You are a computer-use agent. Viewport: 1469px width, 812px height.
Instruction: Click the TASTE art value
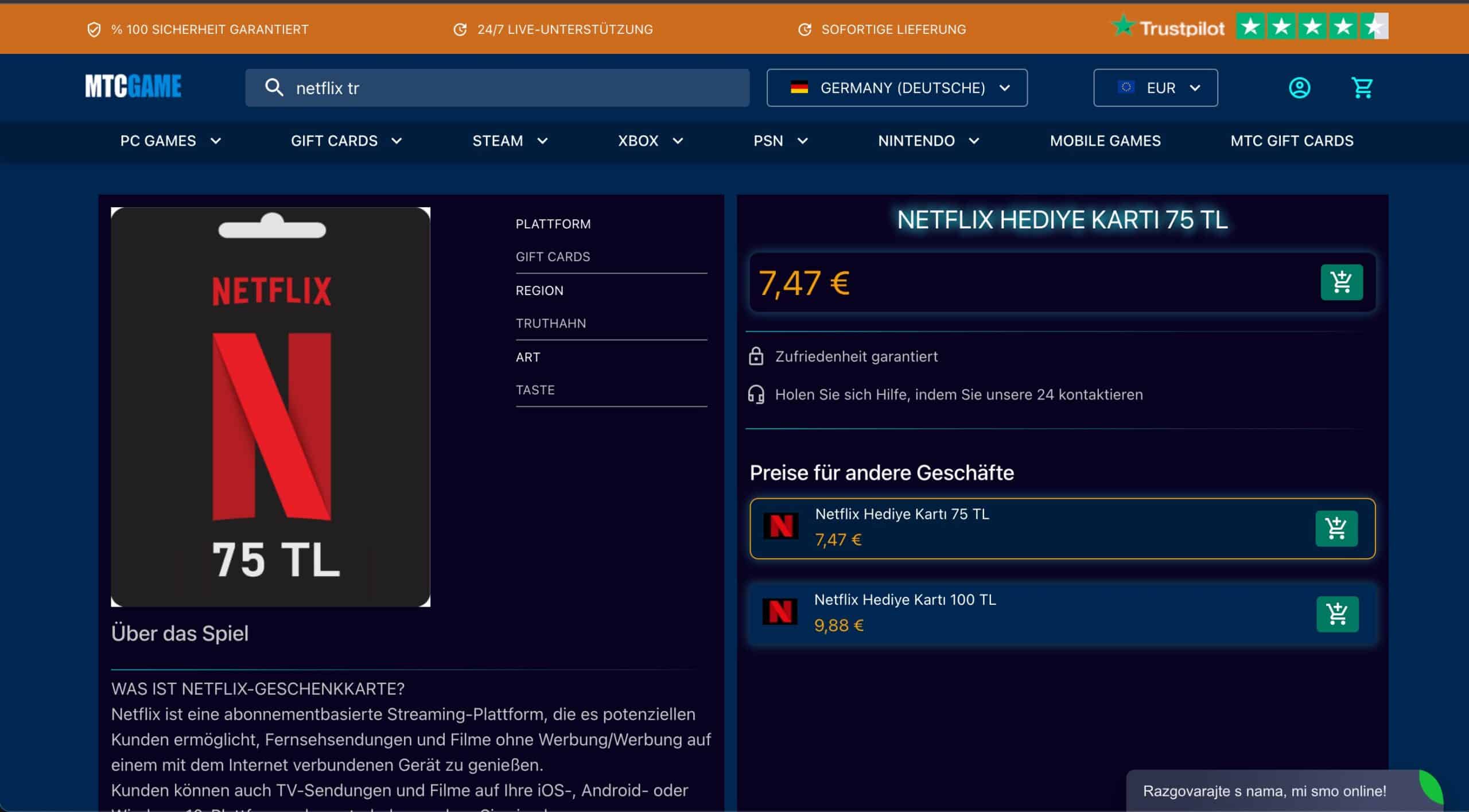[x=535, y=390]
